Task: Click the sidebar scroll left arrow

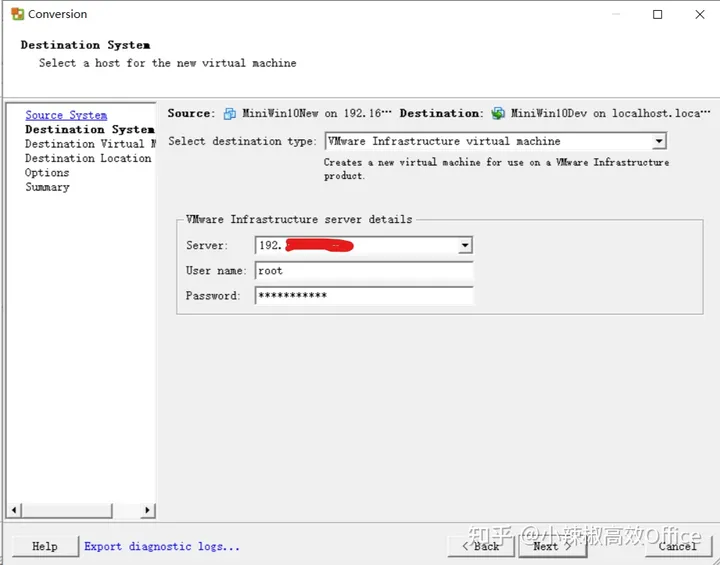Action: tap(14, 510)
